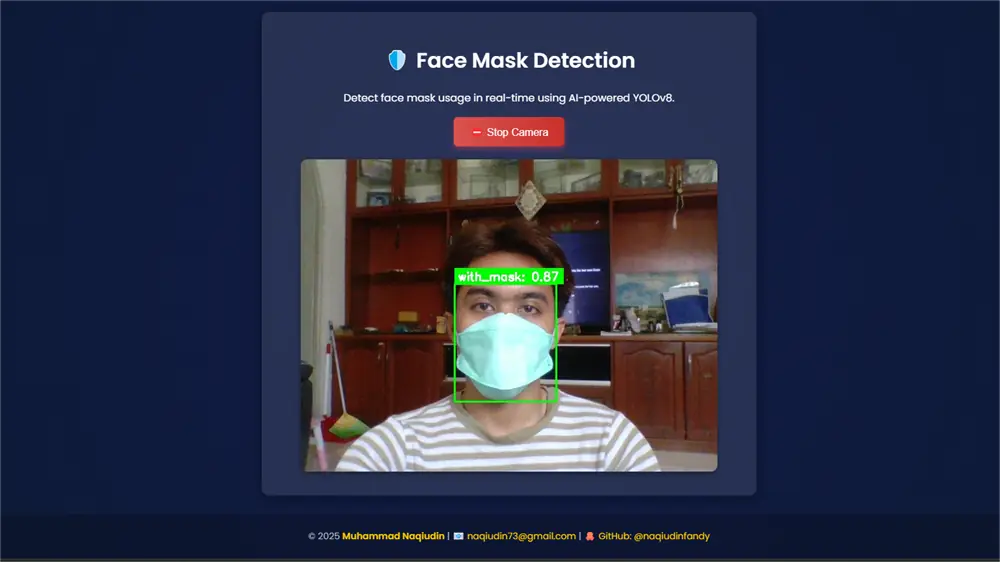Click the envelope email icon in footer

coord(459,536)
